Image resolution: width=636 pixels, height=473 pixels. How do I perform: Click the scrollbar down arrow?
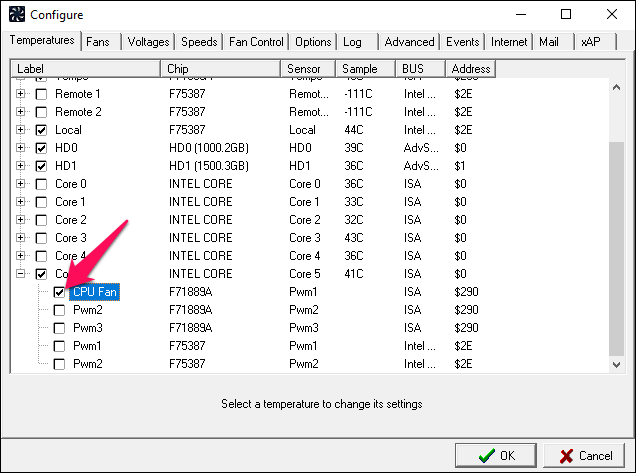617,364
